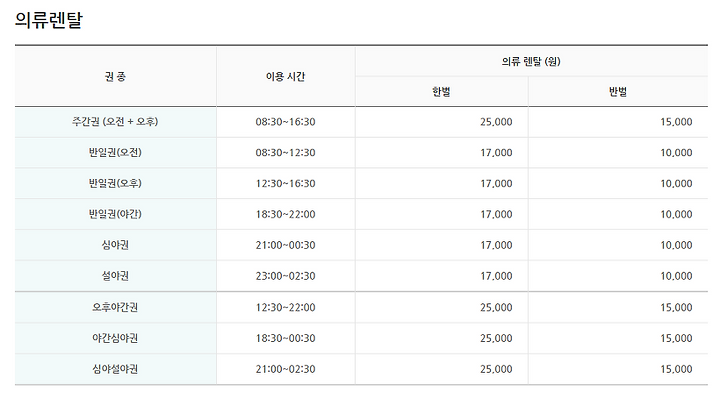Select the 08:30~12:30 time cell
This screenshot has height=399, width=720.
pos(286,152)
